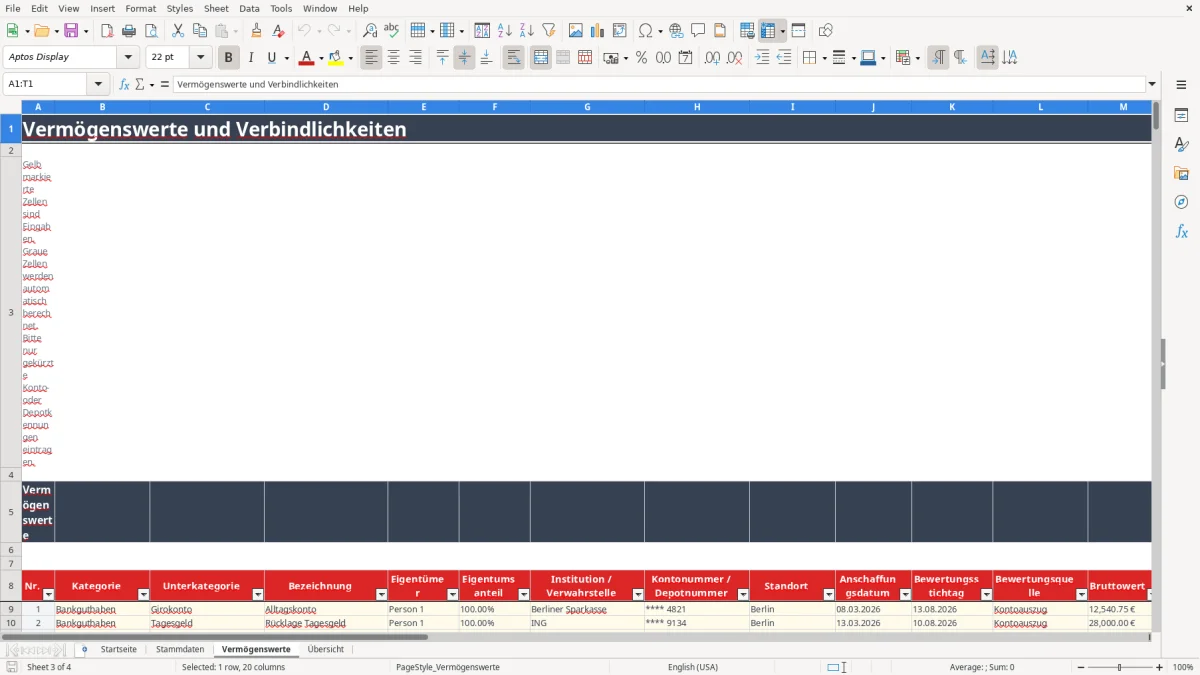1200x675 pixels.
Task: Sort ascending A to Z
Action: click(505, 31)
